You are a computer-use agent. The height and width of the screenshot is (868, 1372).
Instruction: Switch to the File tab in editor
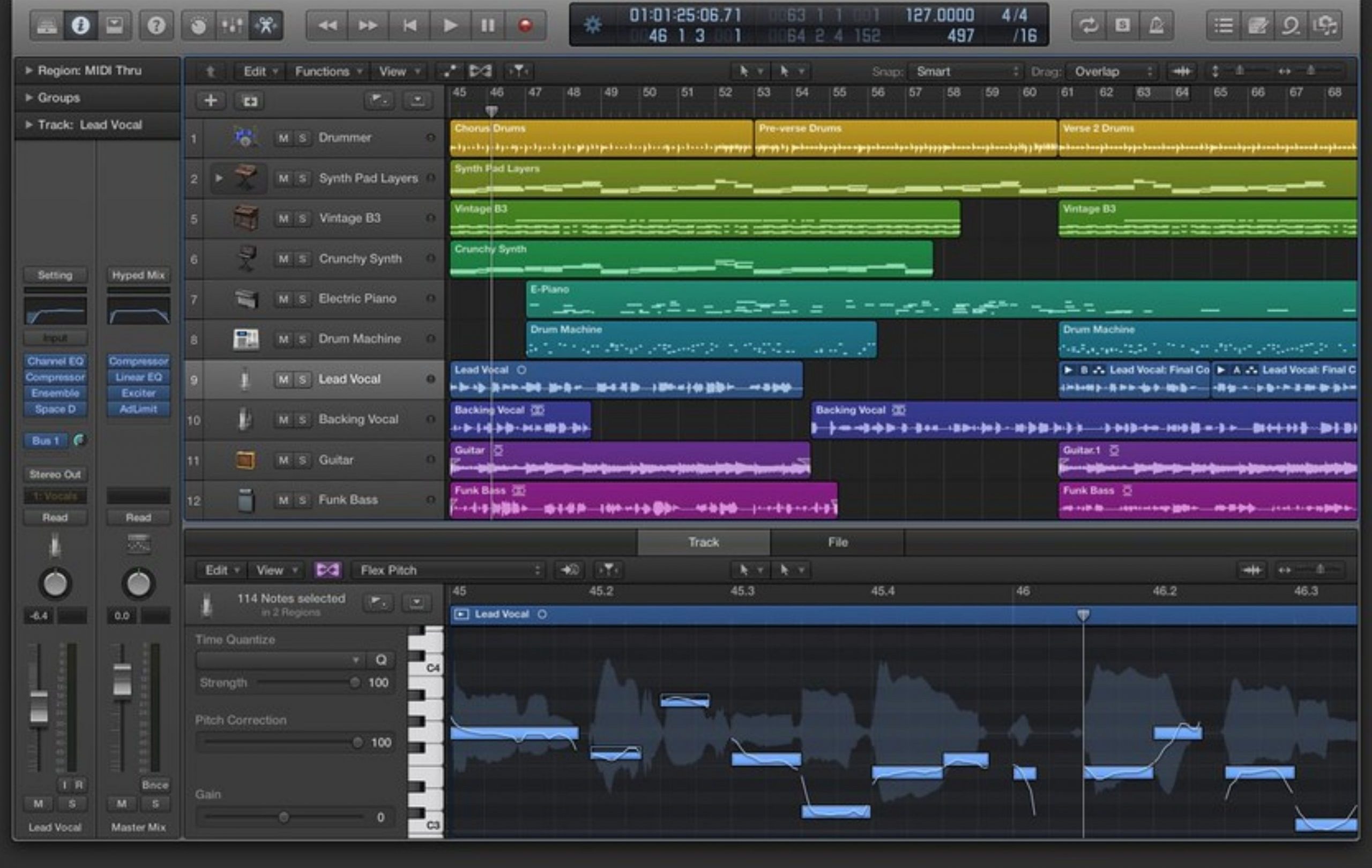[x=837, y=542]
